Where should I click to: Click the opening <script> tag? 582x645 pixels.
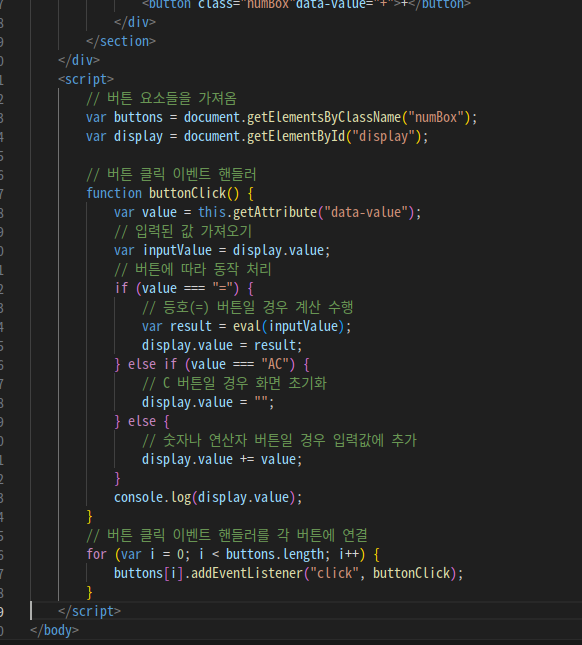[x=86, y=79]
